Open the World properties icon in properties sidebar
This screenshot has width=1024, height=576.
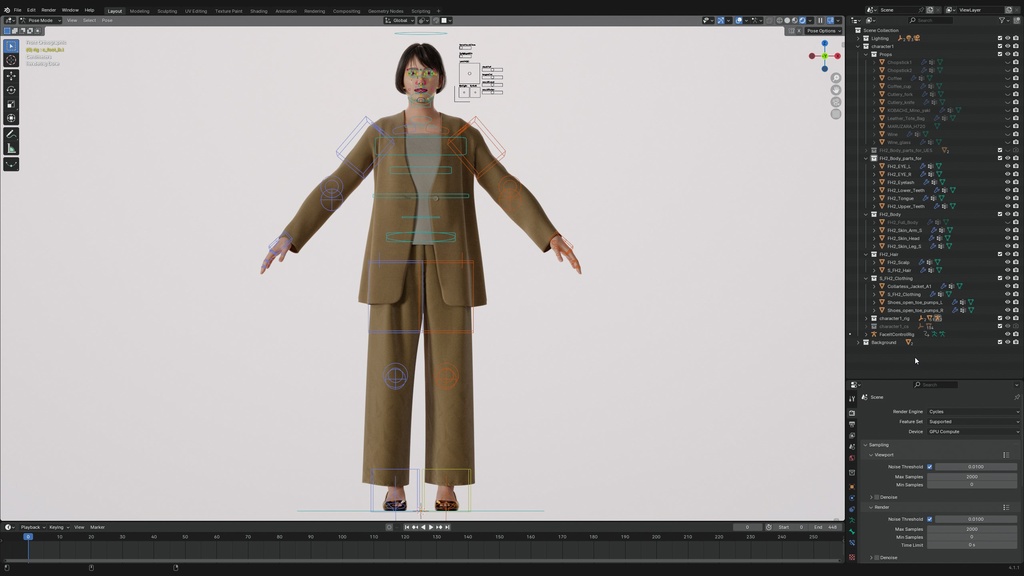[851, 455]
